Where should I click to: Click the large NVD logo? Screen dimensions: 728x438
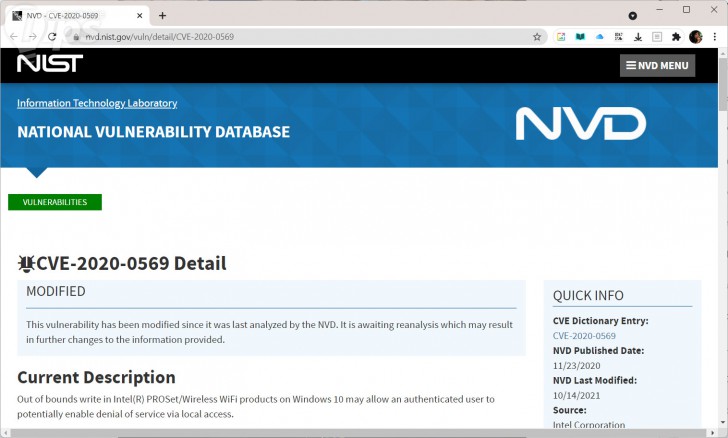pos(581,124)
